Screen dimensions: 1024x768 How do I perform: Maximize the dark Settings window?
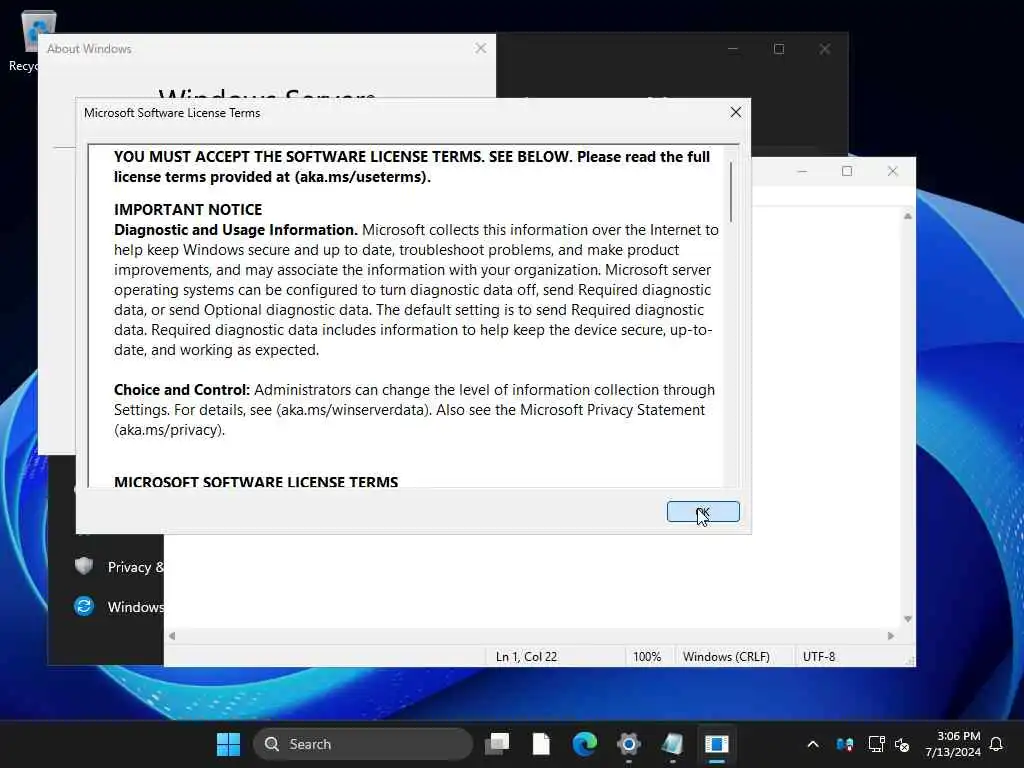point(778,49)
